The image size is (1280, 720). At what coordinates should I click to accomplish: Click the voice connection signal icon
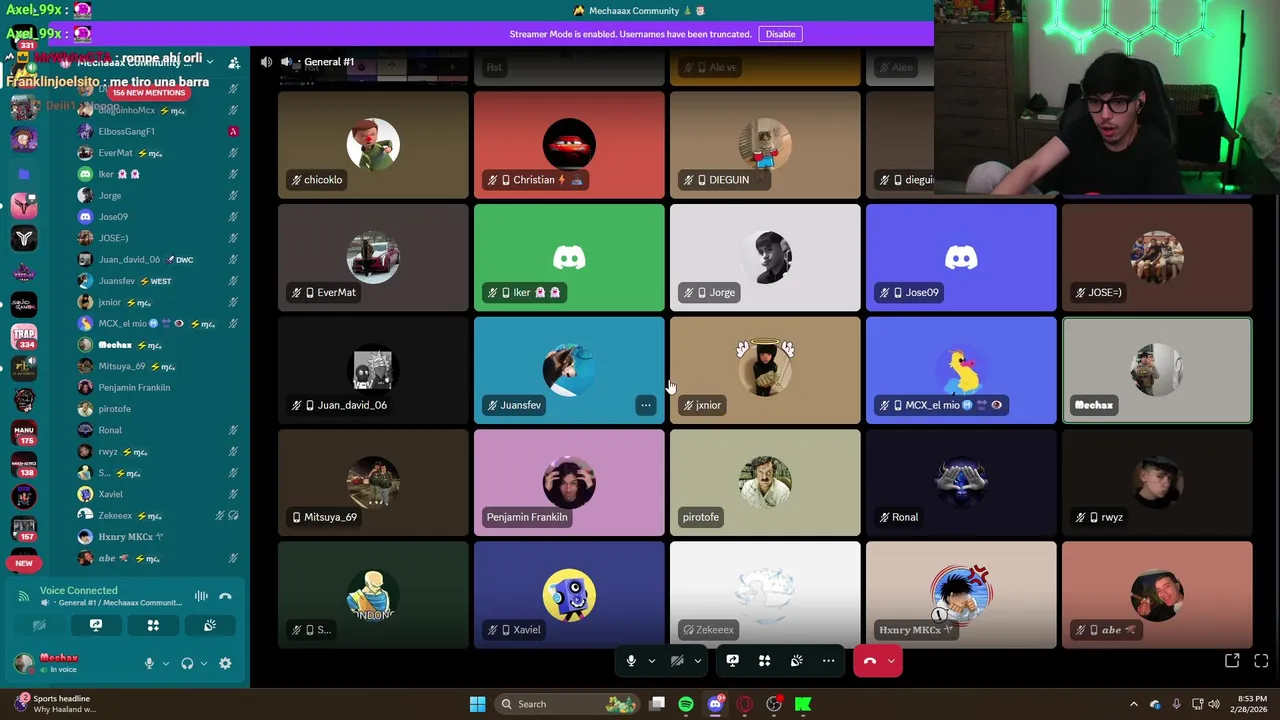[23, 596]
